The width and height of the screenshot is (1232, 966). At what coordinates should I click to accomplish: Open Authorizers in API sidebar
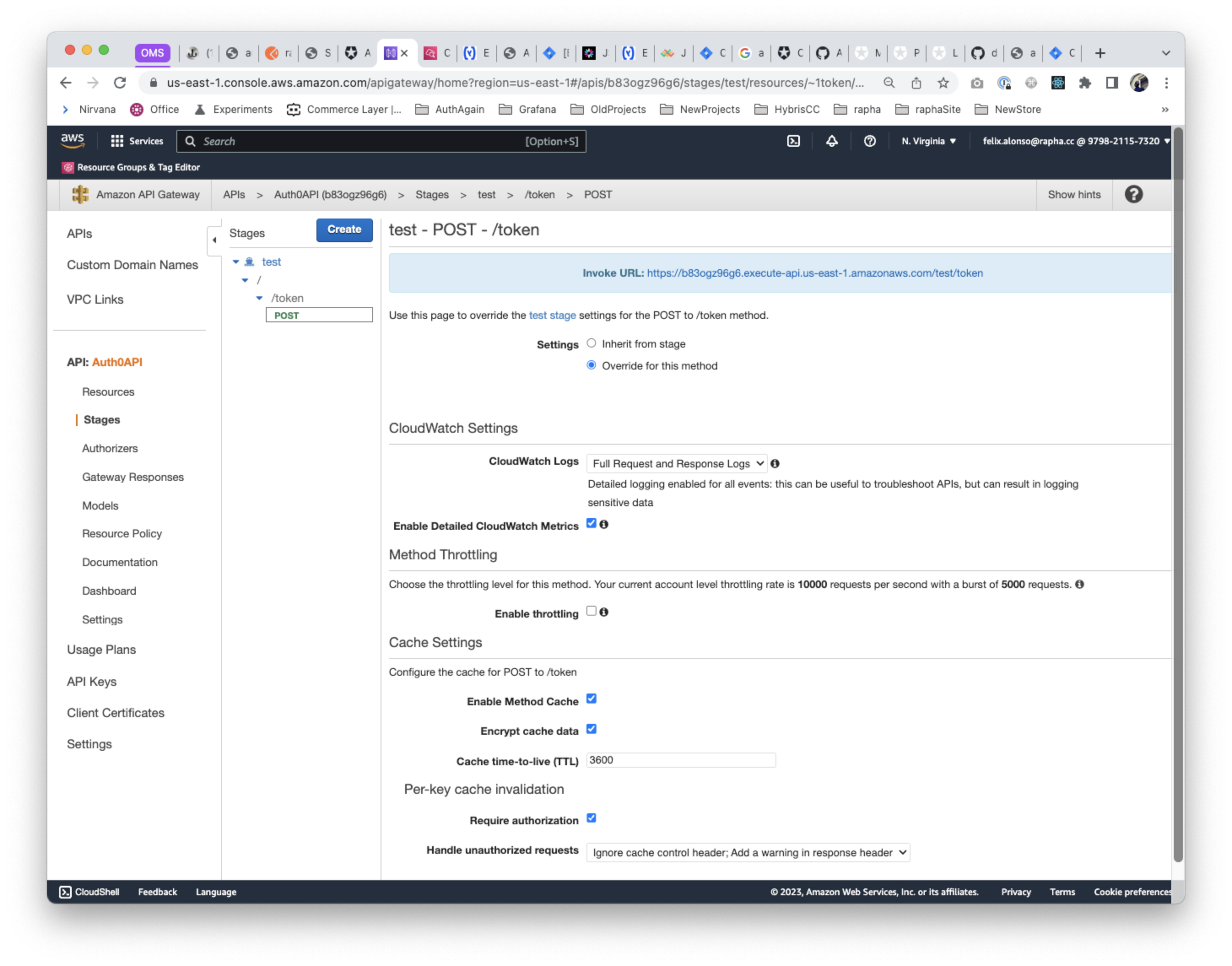(x=110, y=448)
